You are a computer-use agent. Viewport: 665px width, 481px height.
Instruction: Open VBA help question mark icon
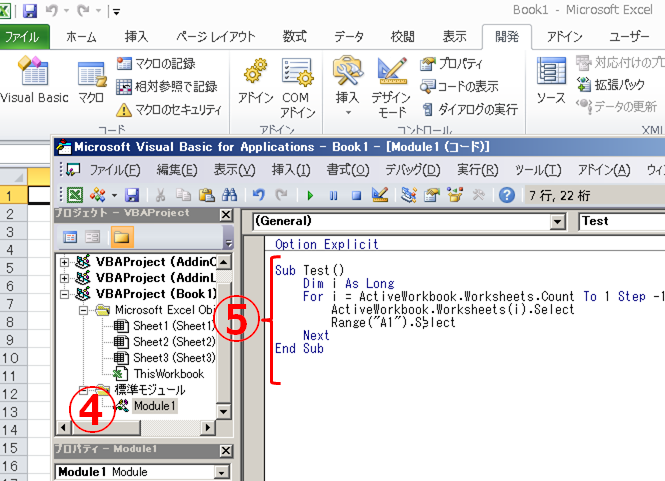click(x=507, y=195)
